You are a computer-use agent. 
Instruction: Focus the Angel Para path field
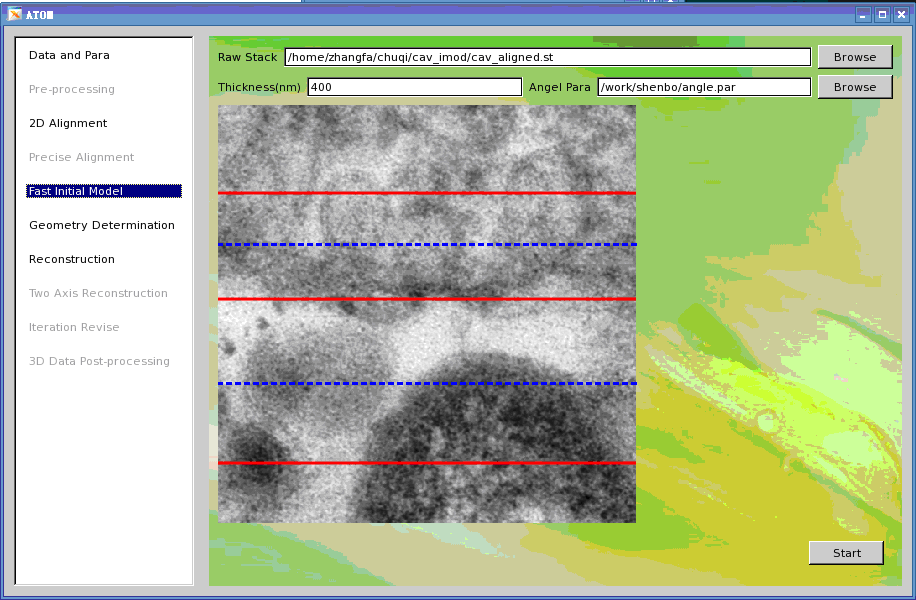point(703,87)
